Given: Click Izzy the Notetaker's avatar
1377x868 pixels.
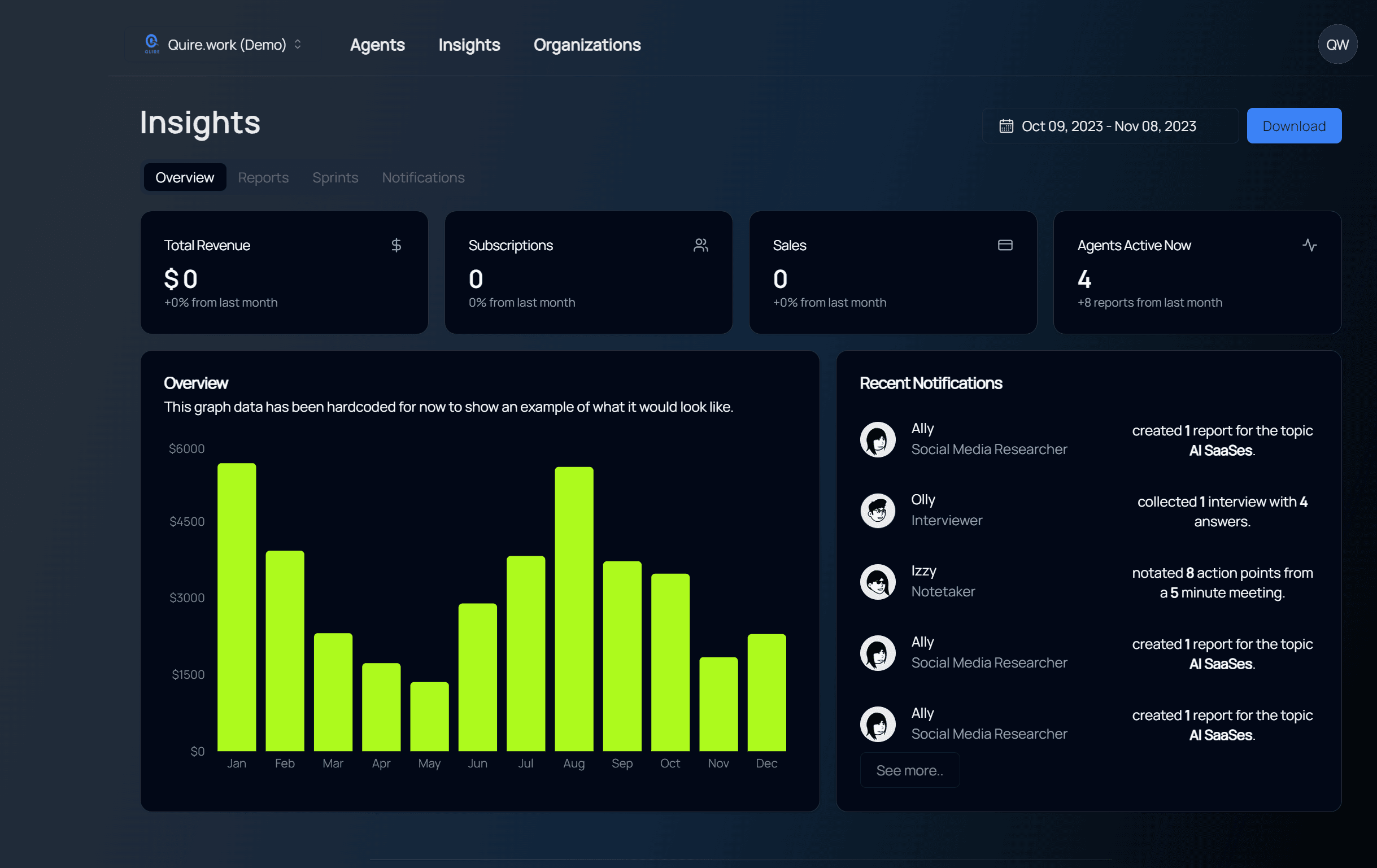Looking at the screenshot, I should tap(877, 582).
